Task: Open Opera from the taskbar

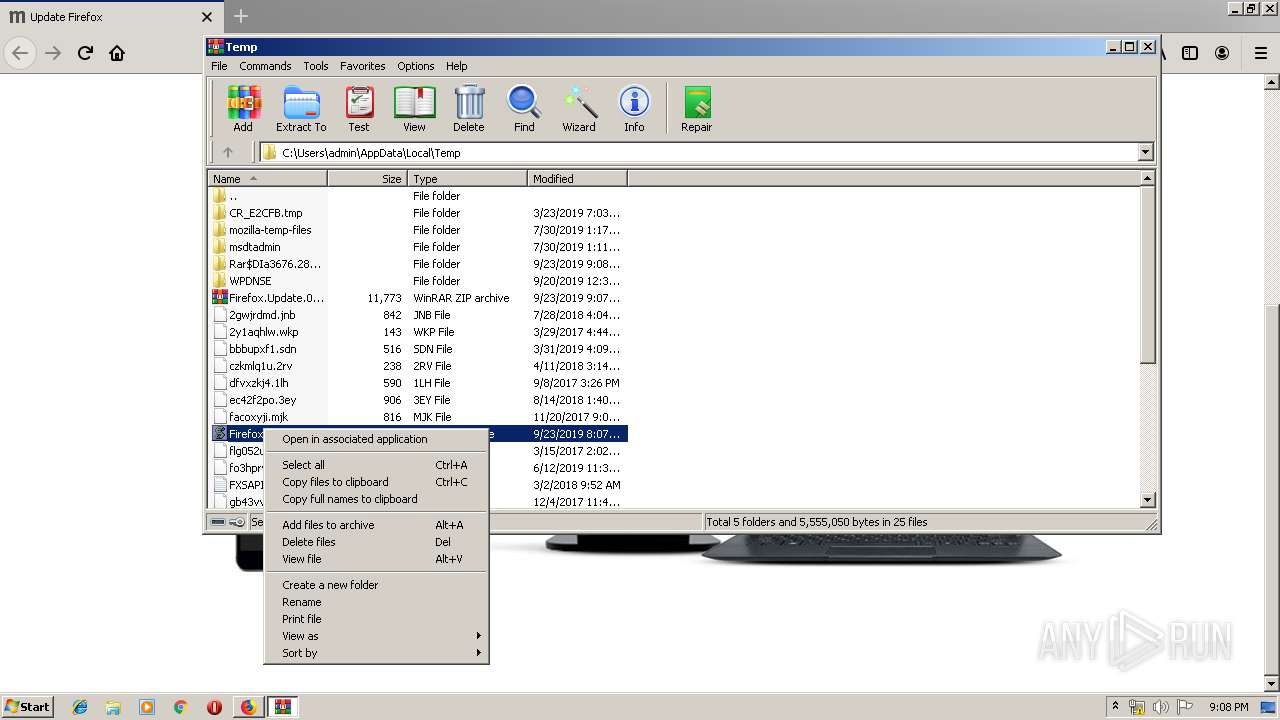Action: click(x=214, y=707)
